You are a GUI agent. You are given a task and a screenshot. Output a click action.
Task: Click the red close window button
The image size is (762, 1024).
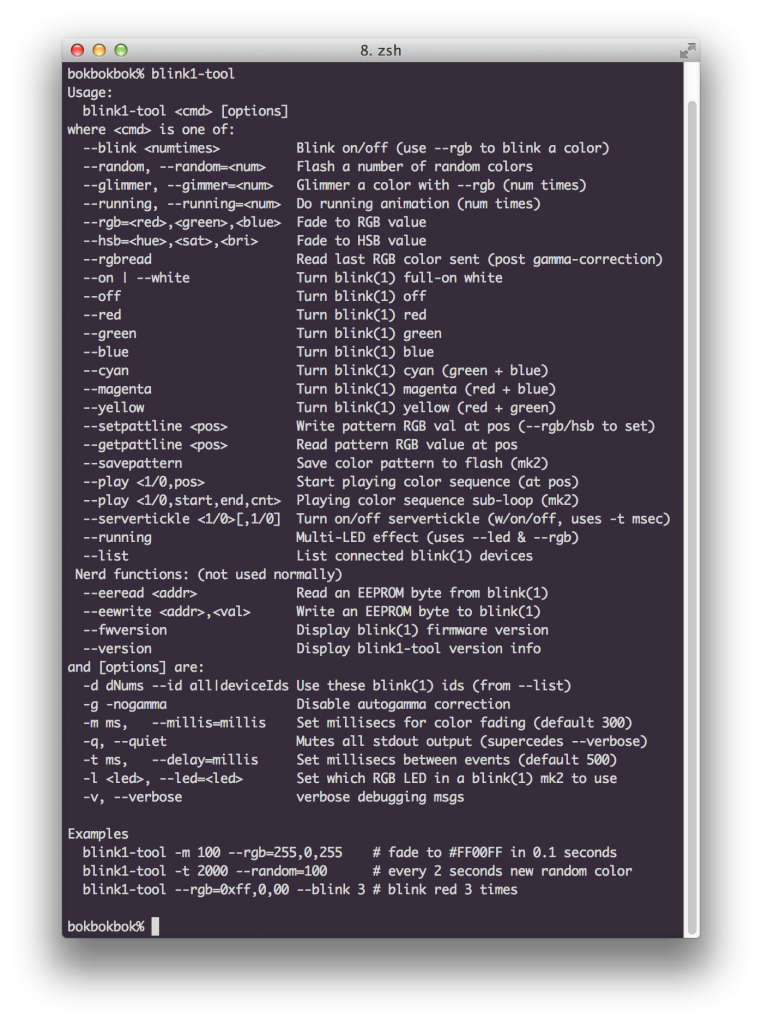pos(77,50)
